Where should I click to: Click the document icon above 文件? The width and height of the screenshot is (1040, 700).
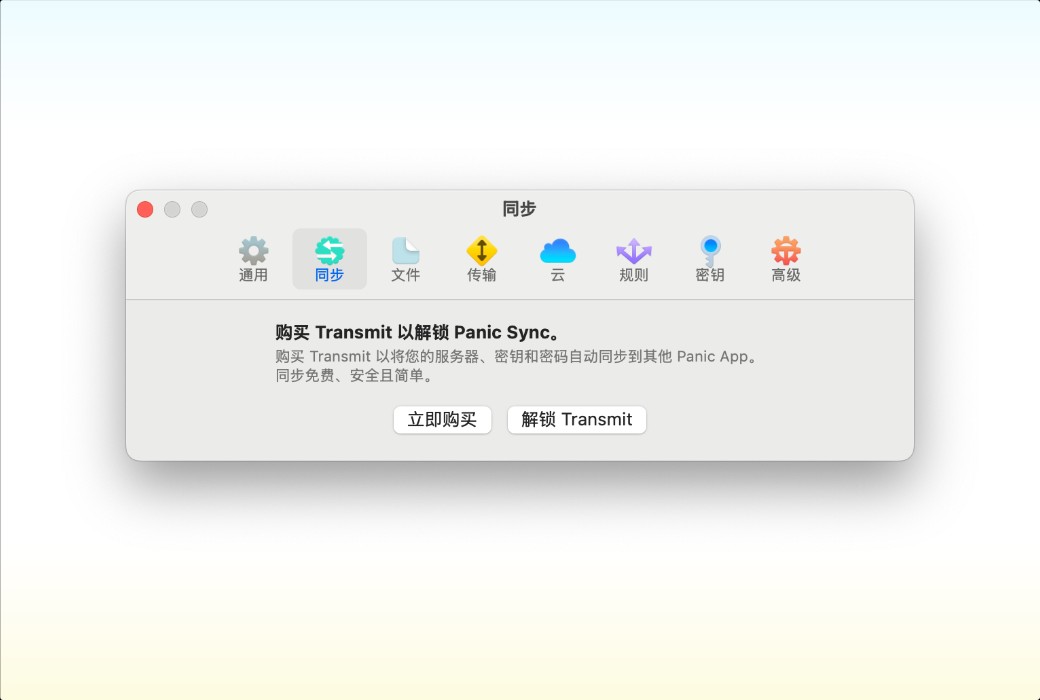[406, 250]
